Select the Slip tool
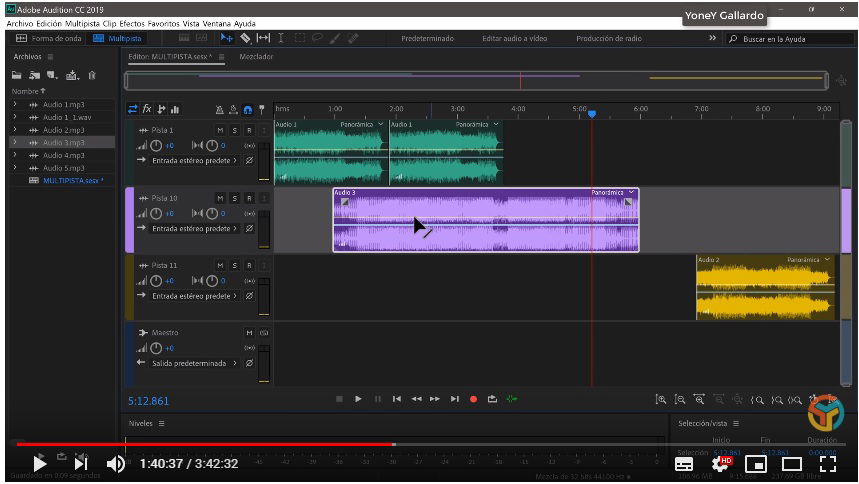 (x=264, y=38)
